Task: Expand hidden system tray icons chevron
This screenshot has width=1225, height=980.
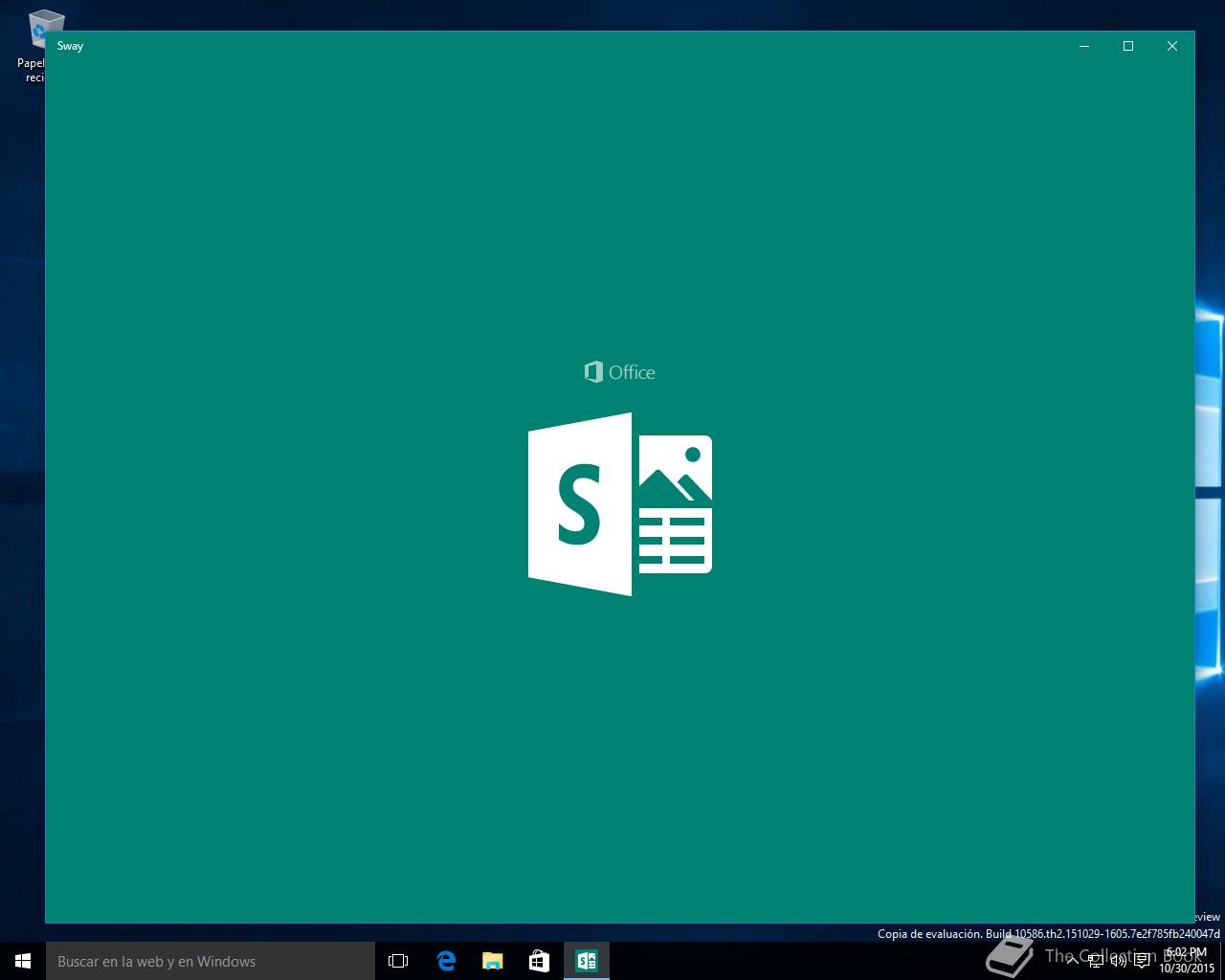Action: pos(1073,961)
